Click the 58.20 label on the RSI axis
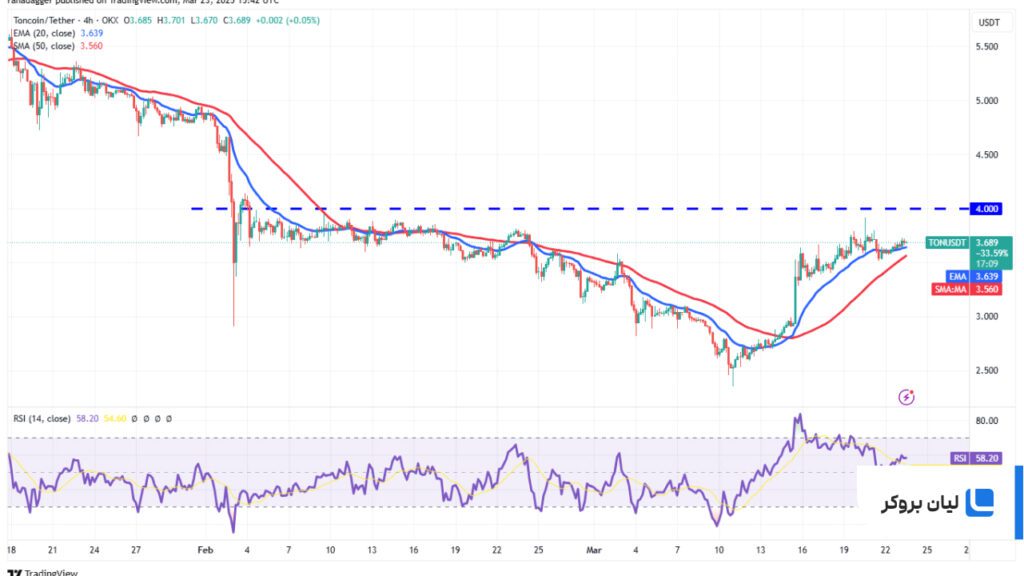 [986, 458]
